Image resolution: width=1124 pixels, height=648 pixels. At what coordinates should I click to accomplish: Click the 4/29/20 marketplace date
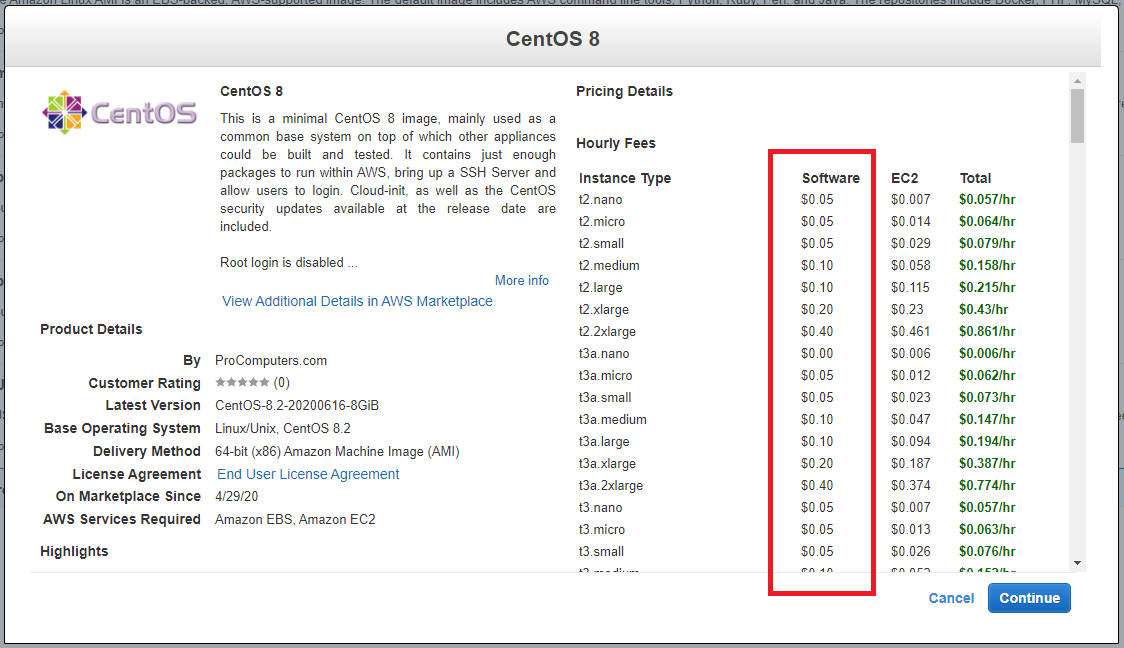[x=237, y=496]
